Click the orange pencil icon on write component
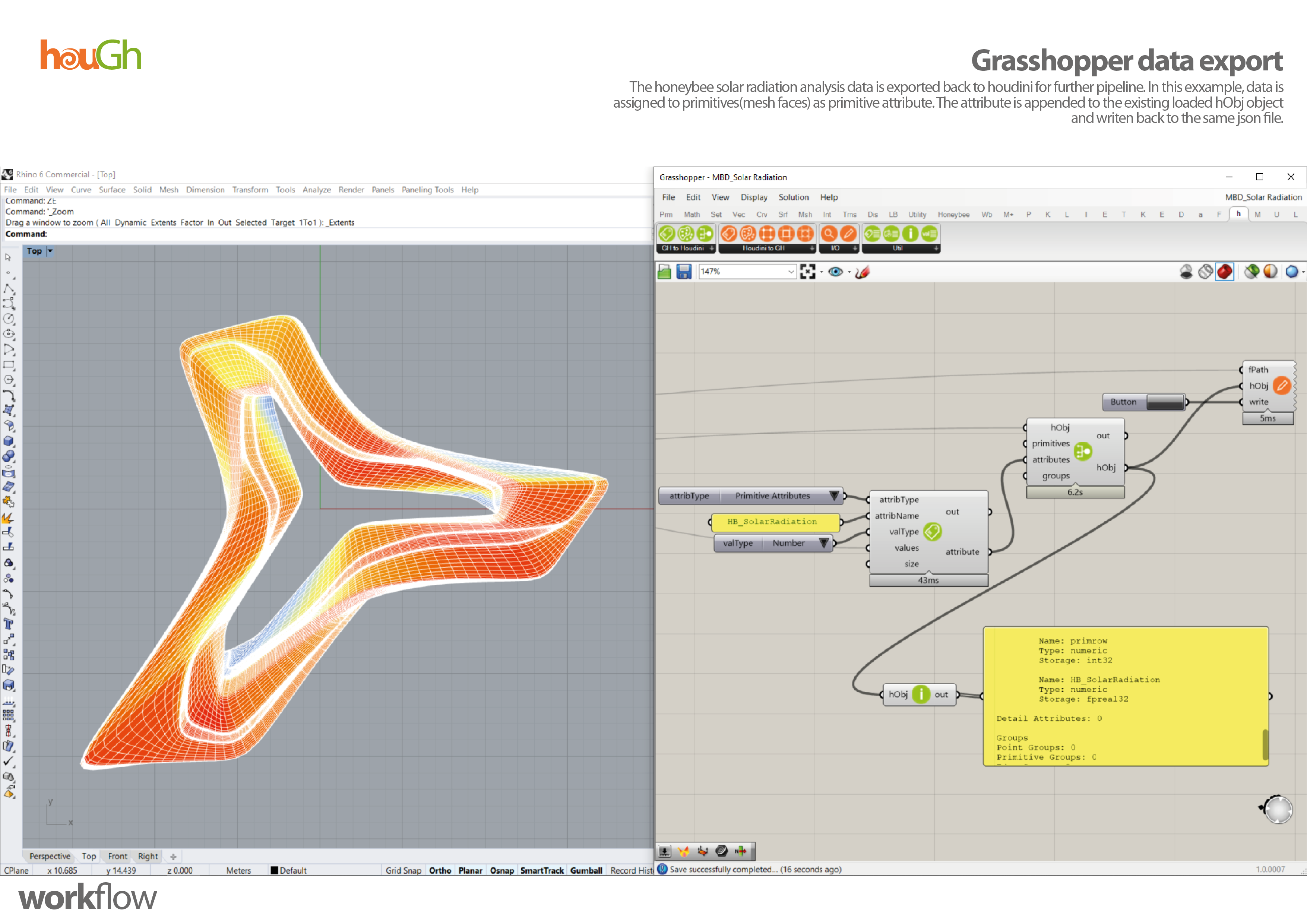This screenshot has height=924, width=1307. pyautogui.click(x=1282, y=385)
